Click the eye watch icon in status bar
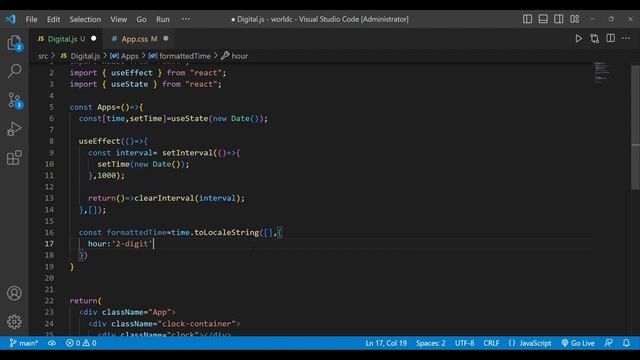This screenshot has height=360, width=640. click(x=52, y=343)
